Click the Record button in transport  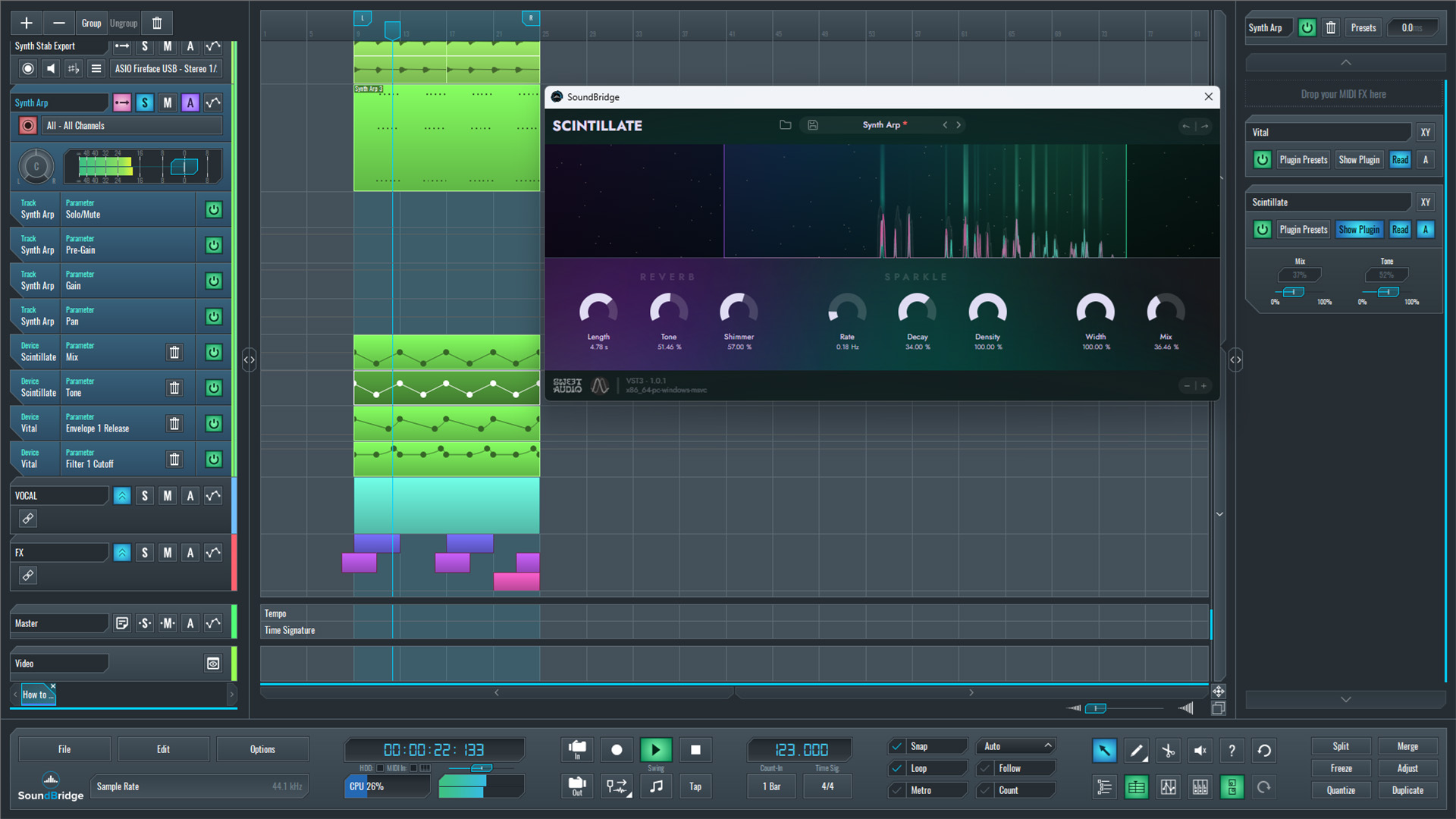[617, 750]
